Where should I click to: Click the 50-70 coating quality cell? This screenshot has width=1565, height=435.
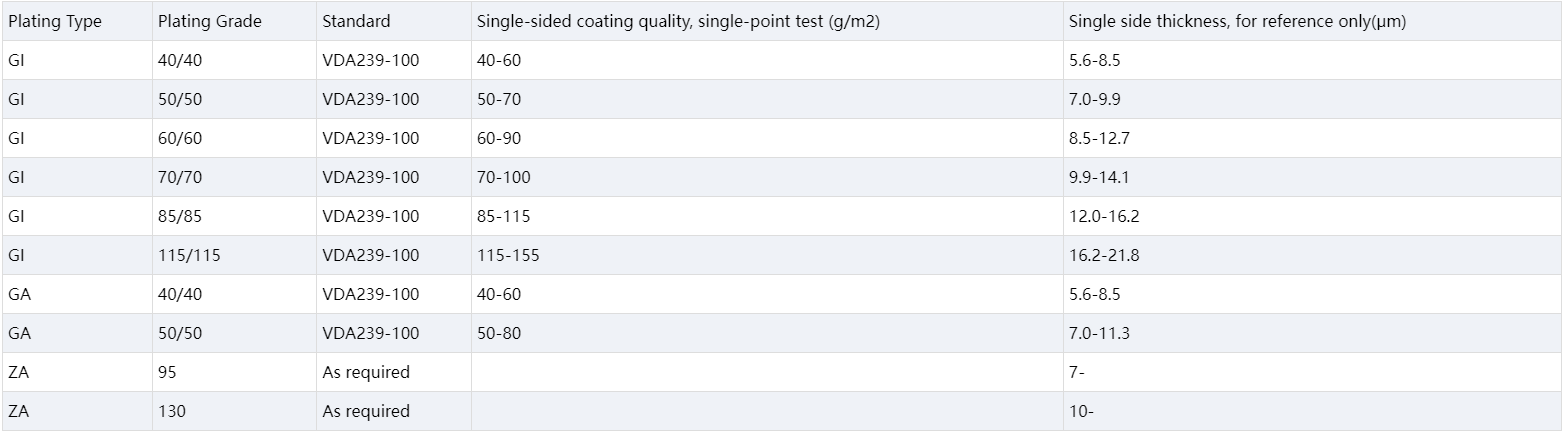click(x=499, y=99)
